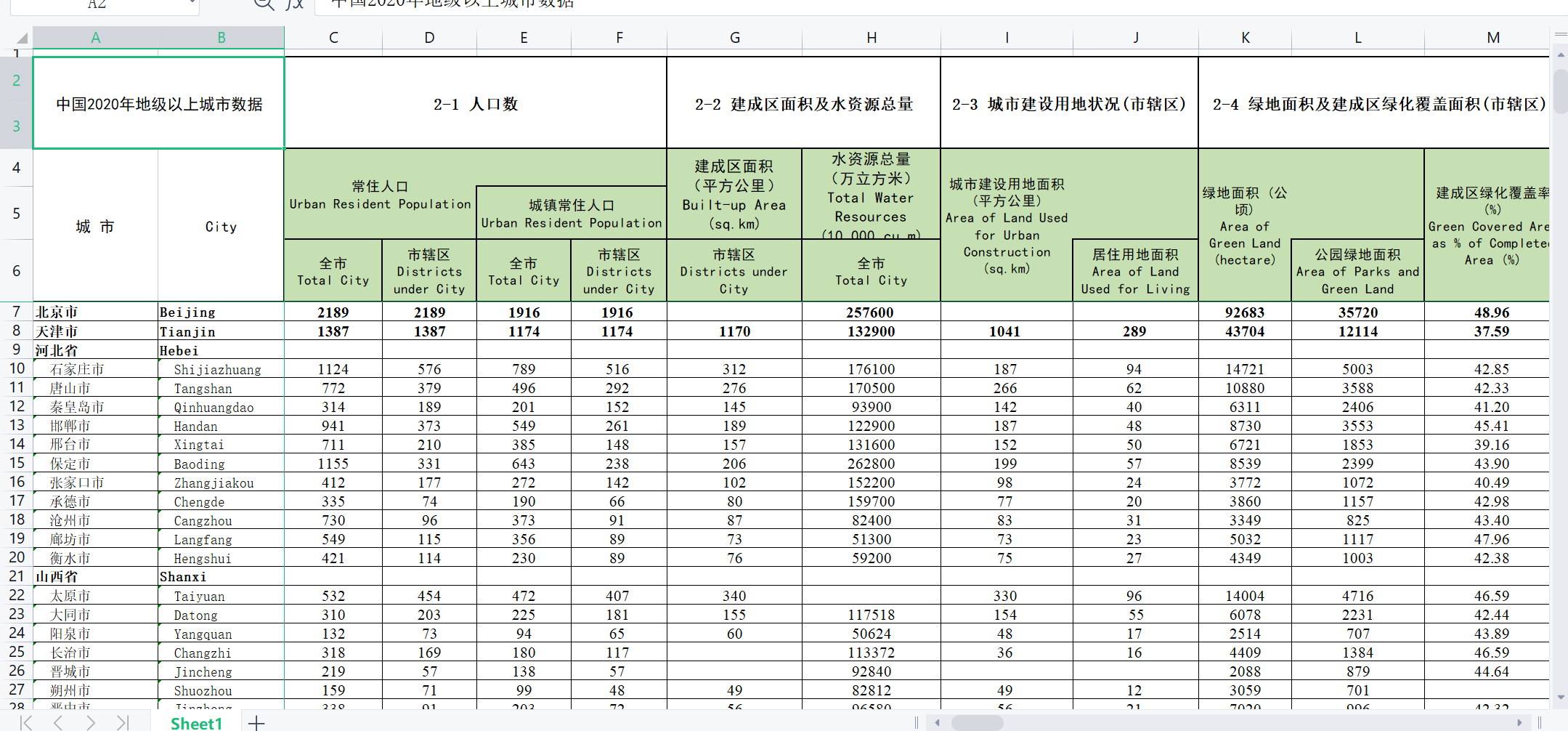Select the 常住人口 Urban Resident Population header
1568x731 pixels.
(381, 195)
